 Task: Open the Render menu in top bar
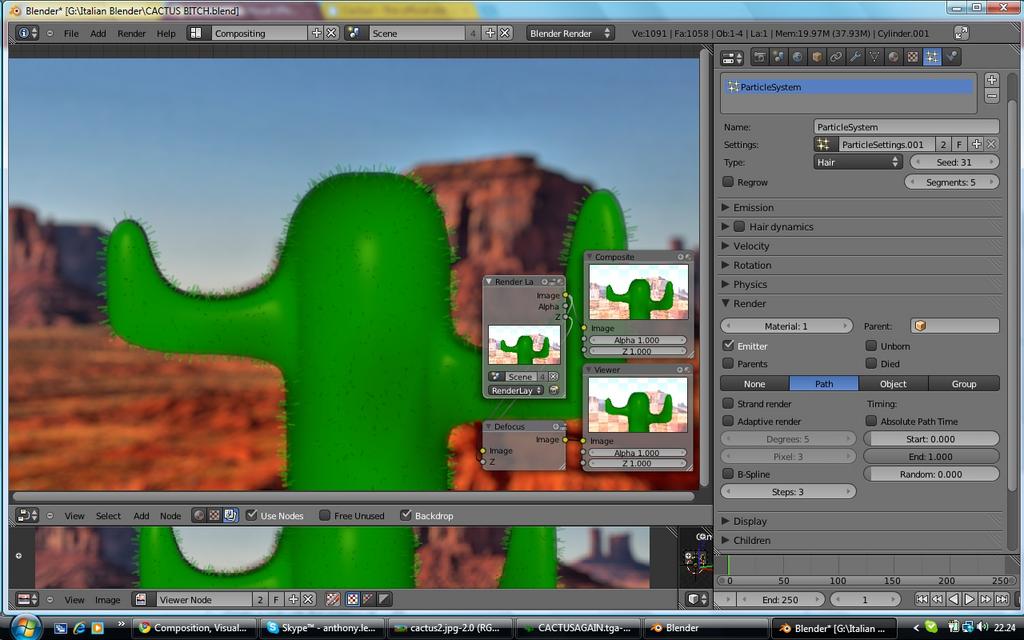[x=131, y=33]
